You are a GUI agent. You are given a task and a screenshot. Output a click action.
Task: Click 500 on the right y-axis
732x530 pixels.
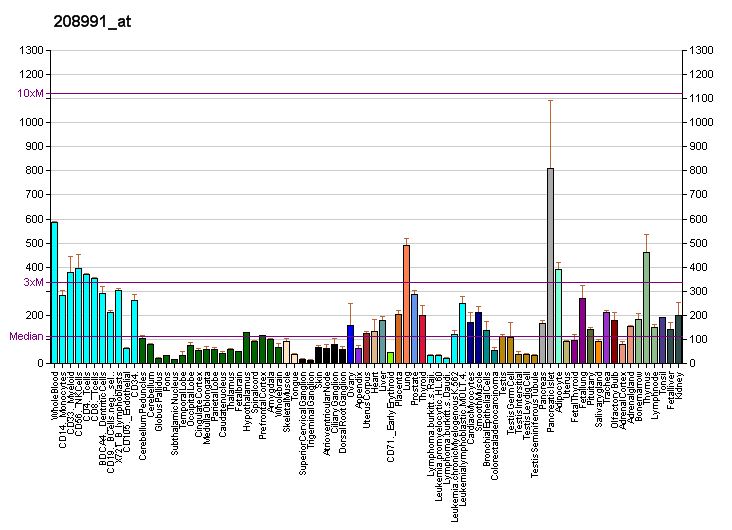click(700, 243)
